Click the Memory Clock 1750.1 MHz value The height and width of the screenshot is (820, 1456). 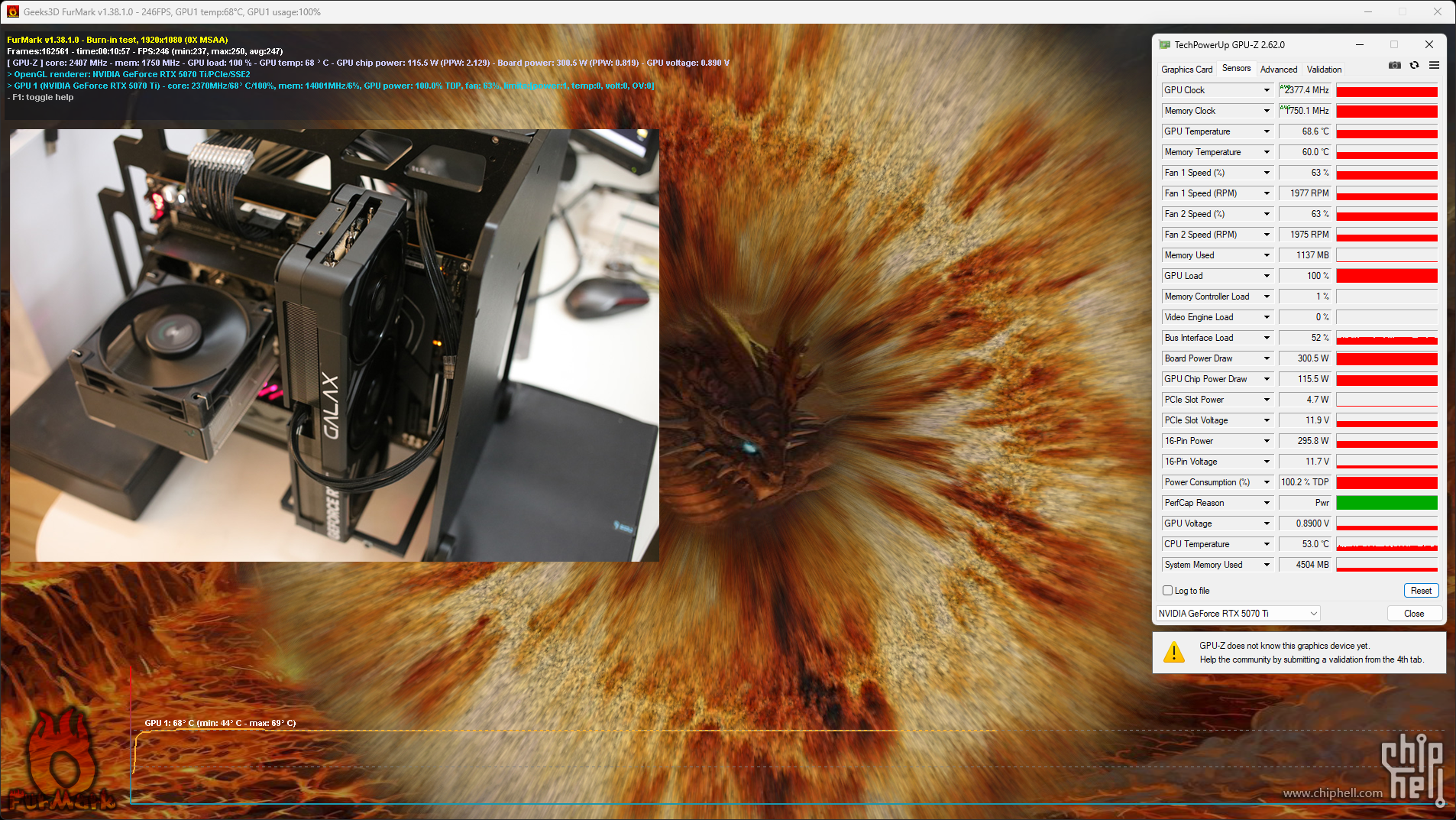pos(1305,111)
